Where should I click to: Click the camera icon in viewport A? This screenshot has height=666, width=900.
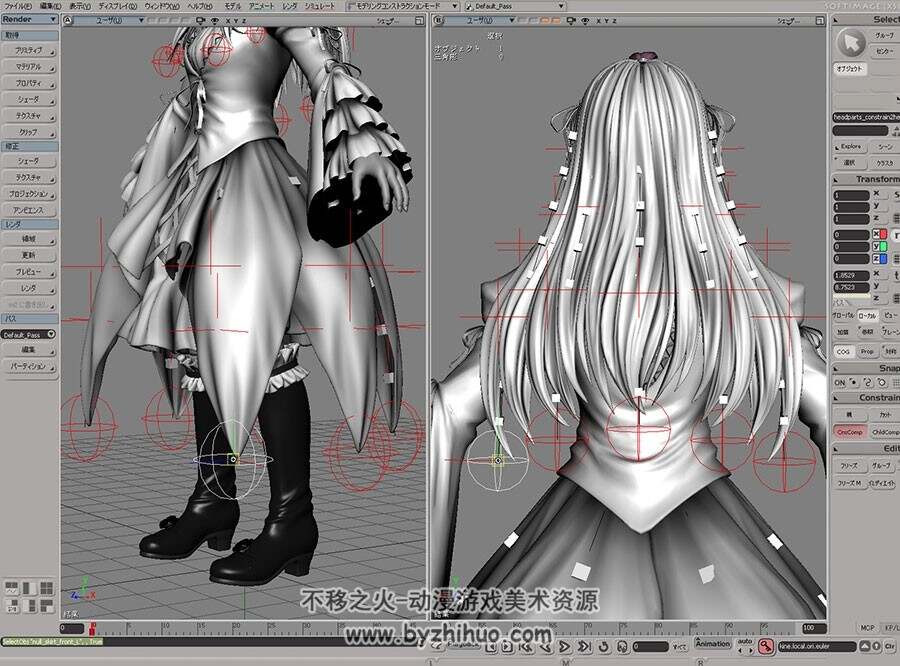[200, 20]
